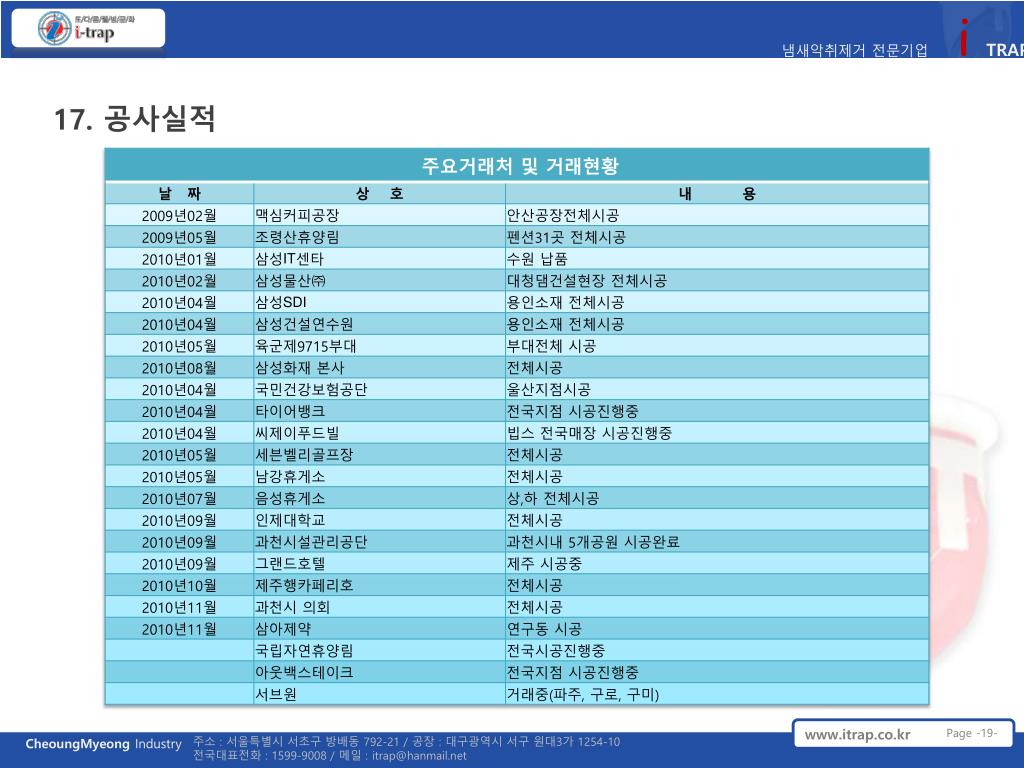Viewport: 1024px width, 768px height.
Task: Select the '아웃백스테이크' cell
Action: (379, 672)
